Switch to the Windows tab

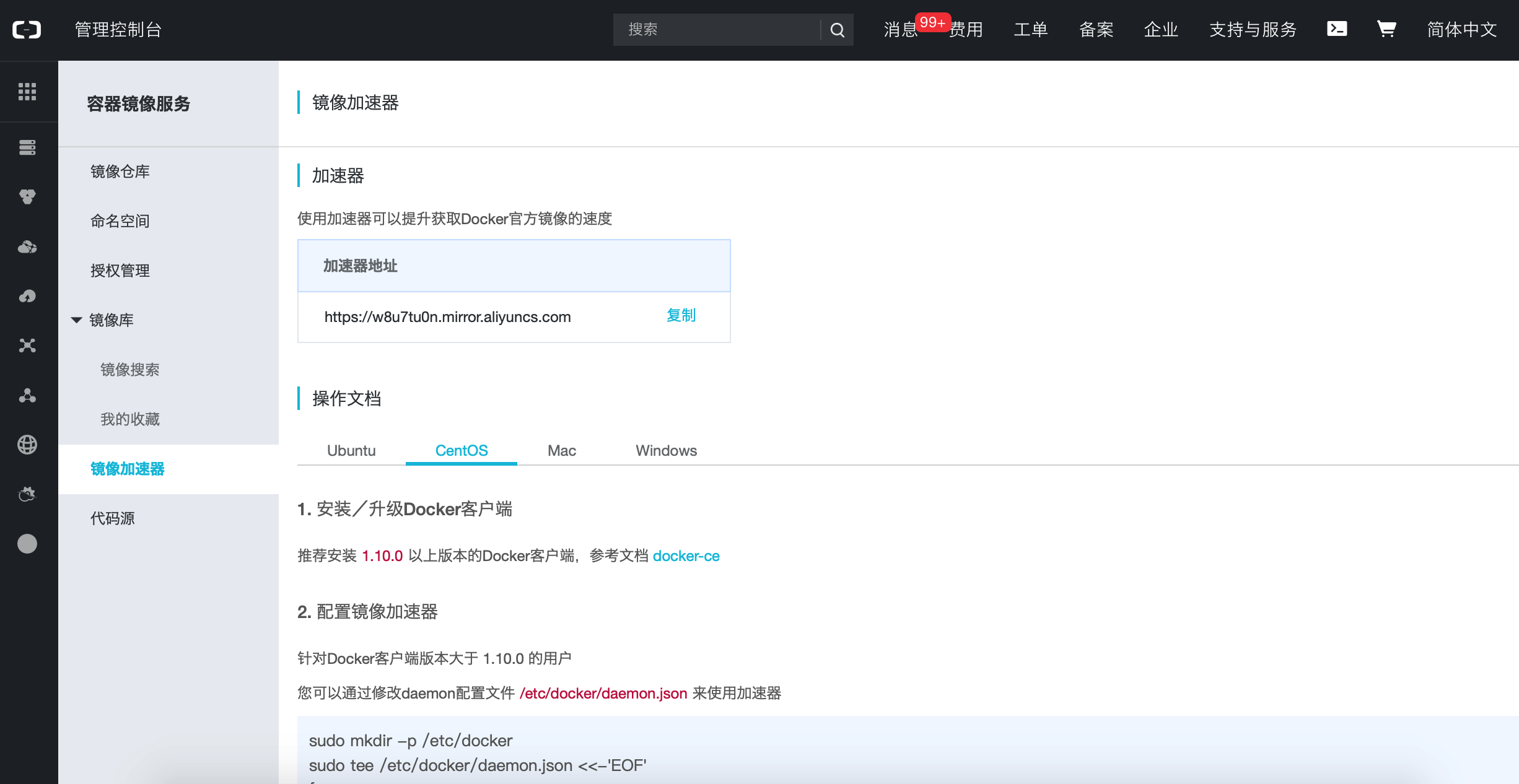tap(666, 450)
